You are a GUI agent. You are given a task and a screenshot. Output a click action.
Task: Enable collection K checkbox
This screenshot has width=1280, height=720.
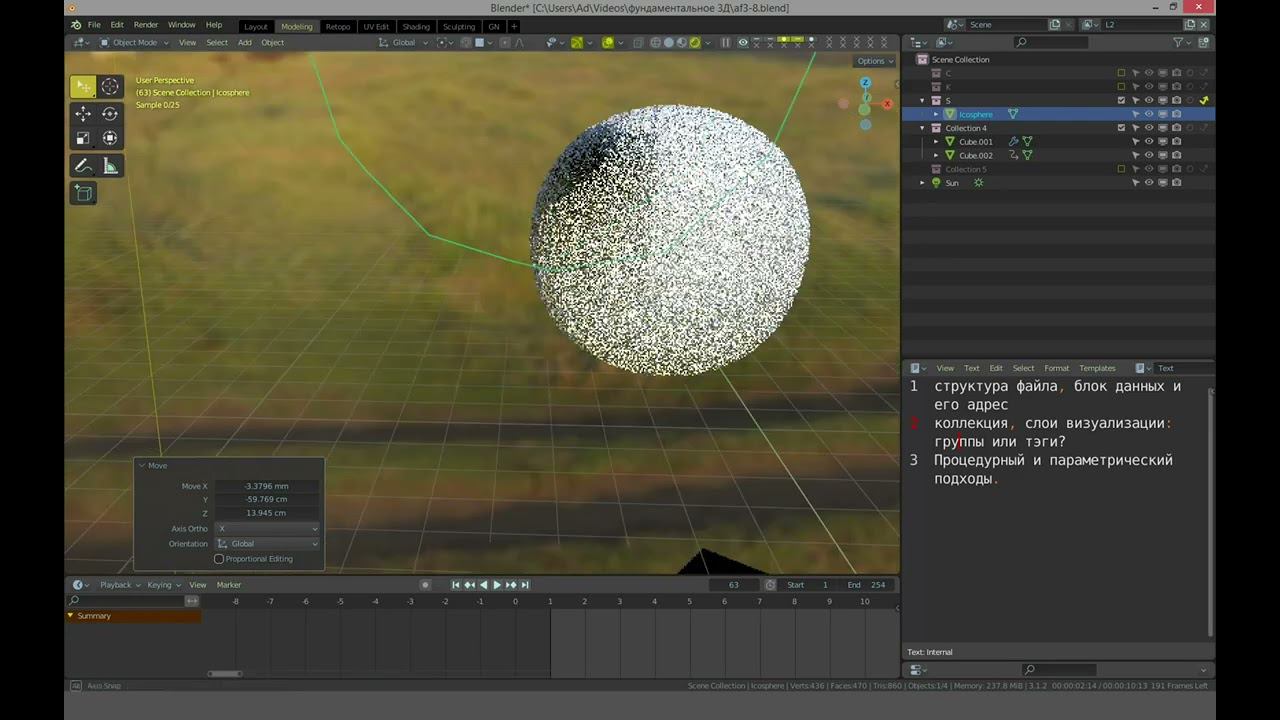(x=1121, y=86)
